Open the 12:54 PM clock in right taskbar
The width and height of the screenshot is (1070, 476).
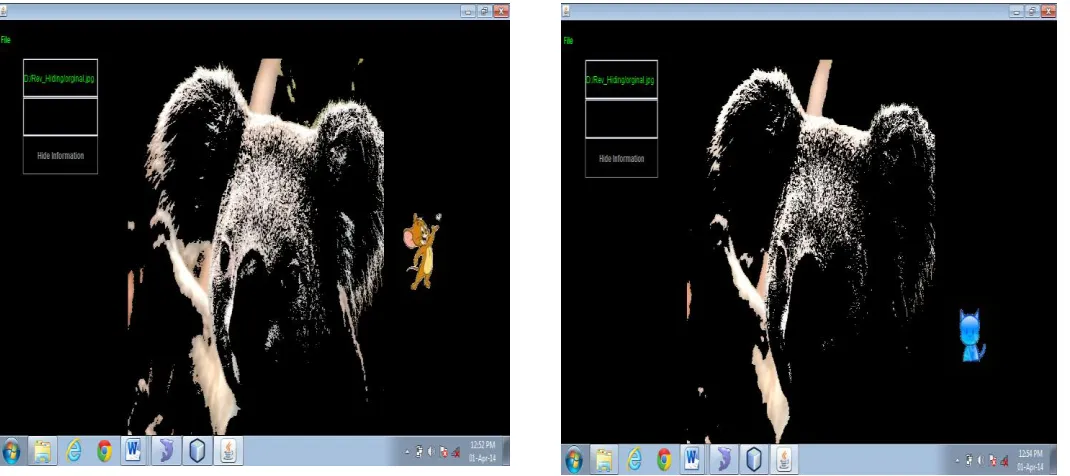click(x=1030, y=460)
